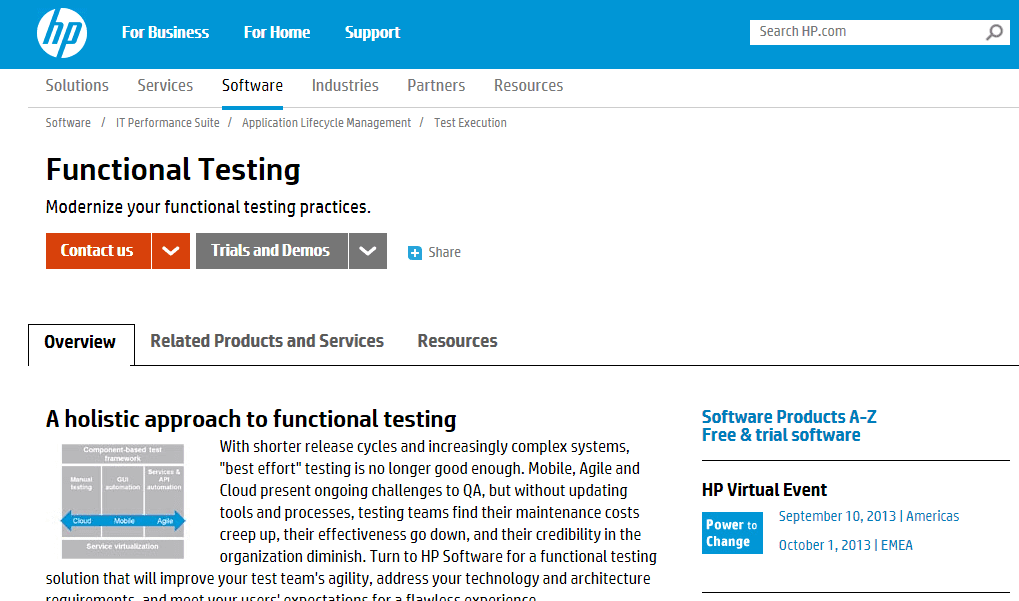1019x601 pixels.
Task: Open the Industries navigation menu
Action: pos(344,85)
